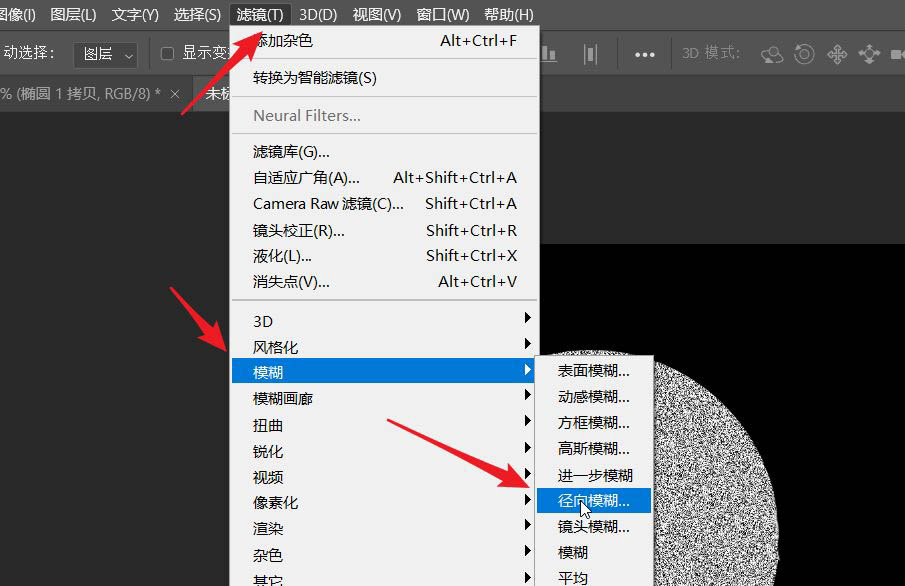Open the three-dots more options
Screen dimensions: 905x586
click(x=644, y=55)
